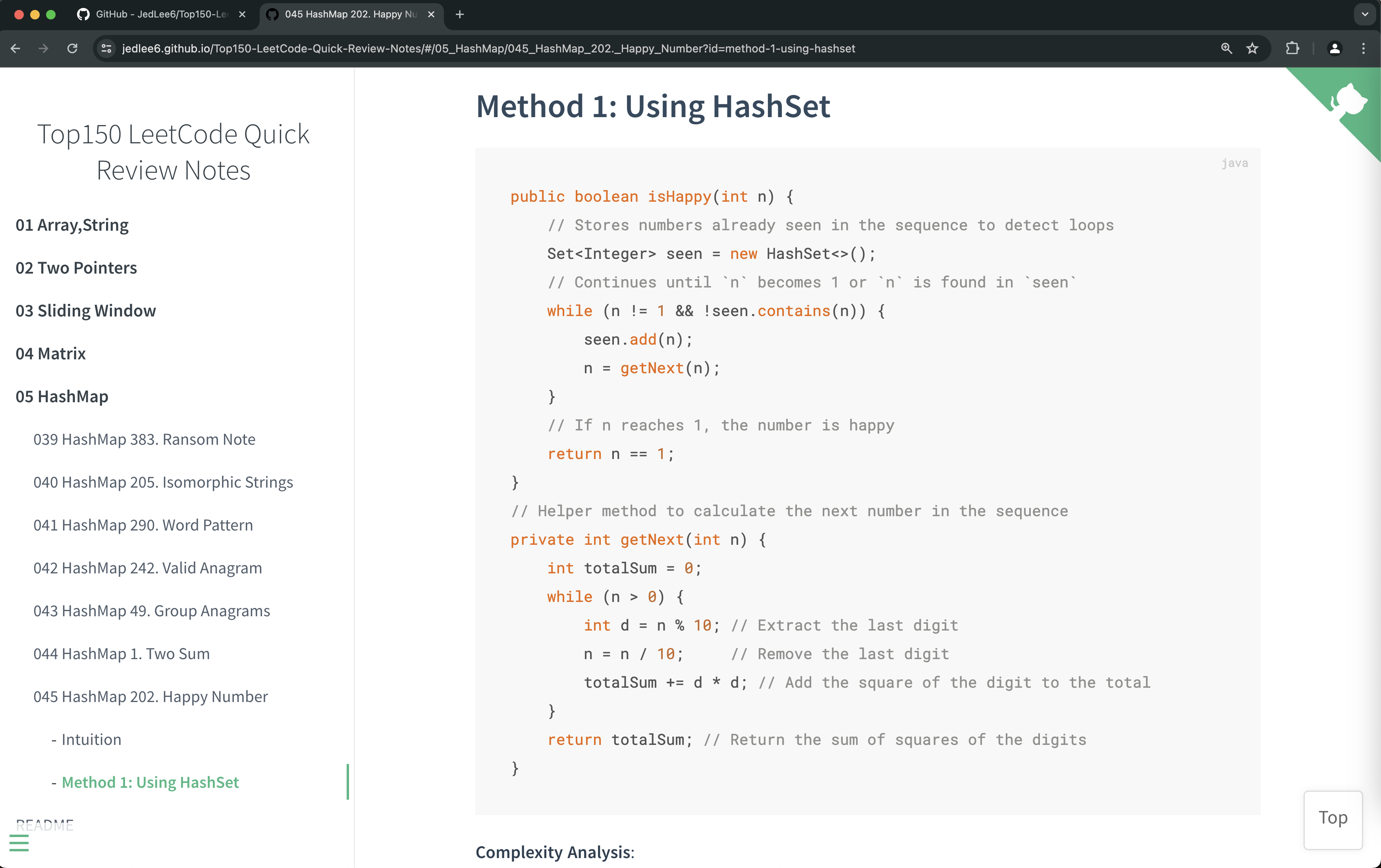Click the zoom magnifier icon in address bar
Image resolution: width=1381 pixels, height=868 pixels.
1226,49
